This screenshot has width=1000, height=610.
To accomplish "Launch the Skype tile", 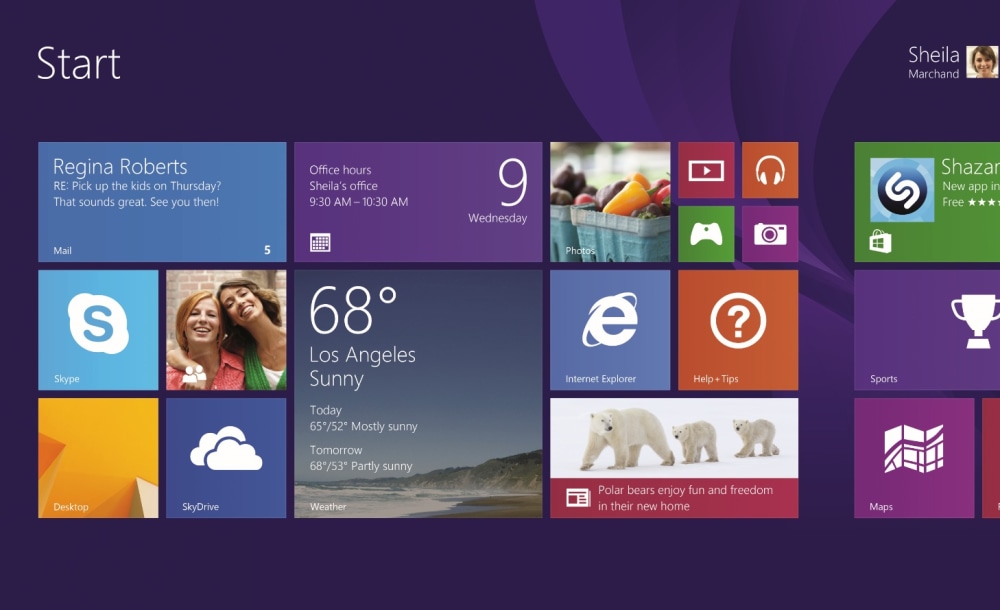I will (98, 330).
